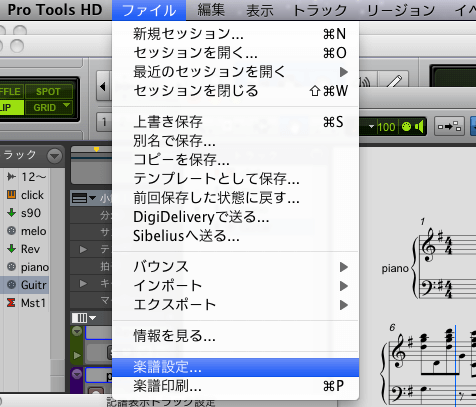Click the green MIDI note icon near 100
Screen dimensions: 476x407
click(x=406, y=127)
